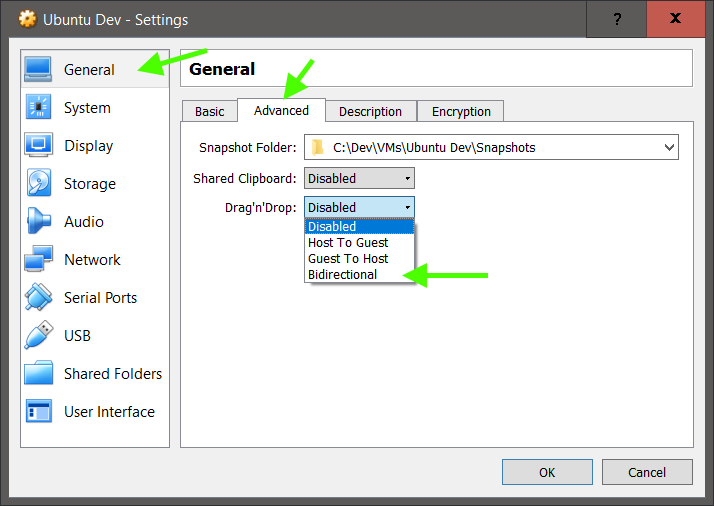Viewport: 714px width, 506px height.
Task: Switch to the Encryption tab
Action: coord(461,111)
